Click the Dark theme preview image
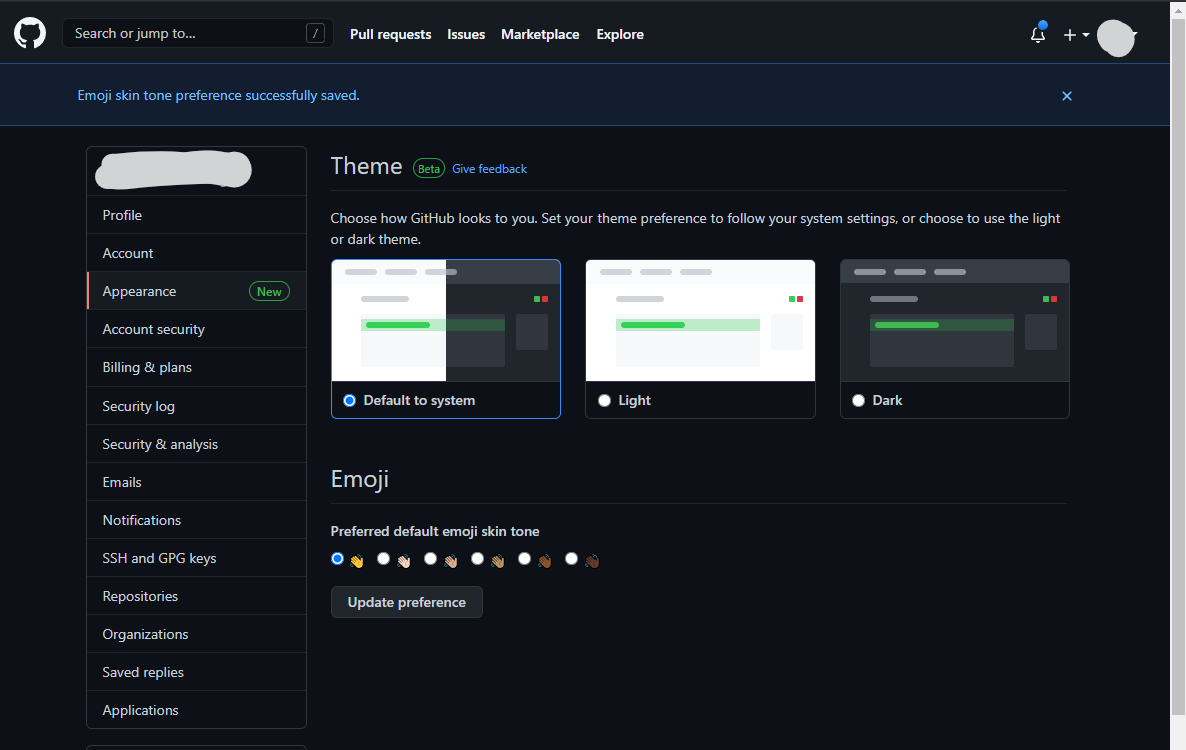The height and width of the screenshot is (750, 1186). (x=955, y=321)
